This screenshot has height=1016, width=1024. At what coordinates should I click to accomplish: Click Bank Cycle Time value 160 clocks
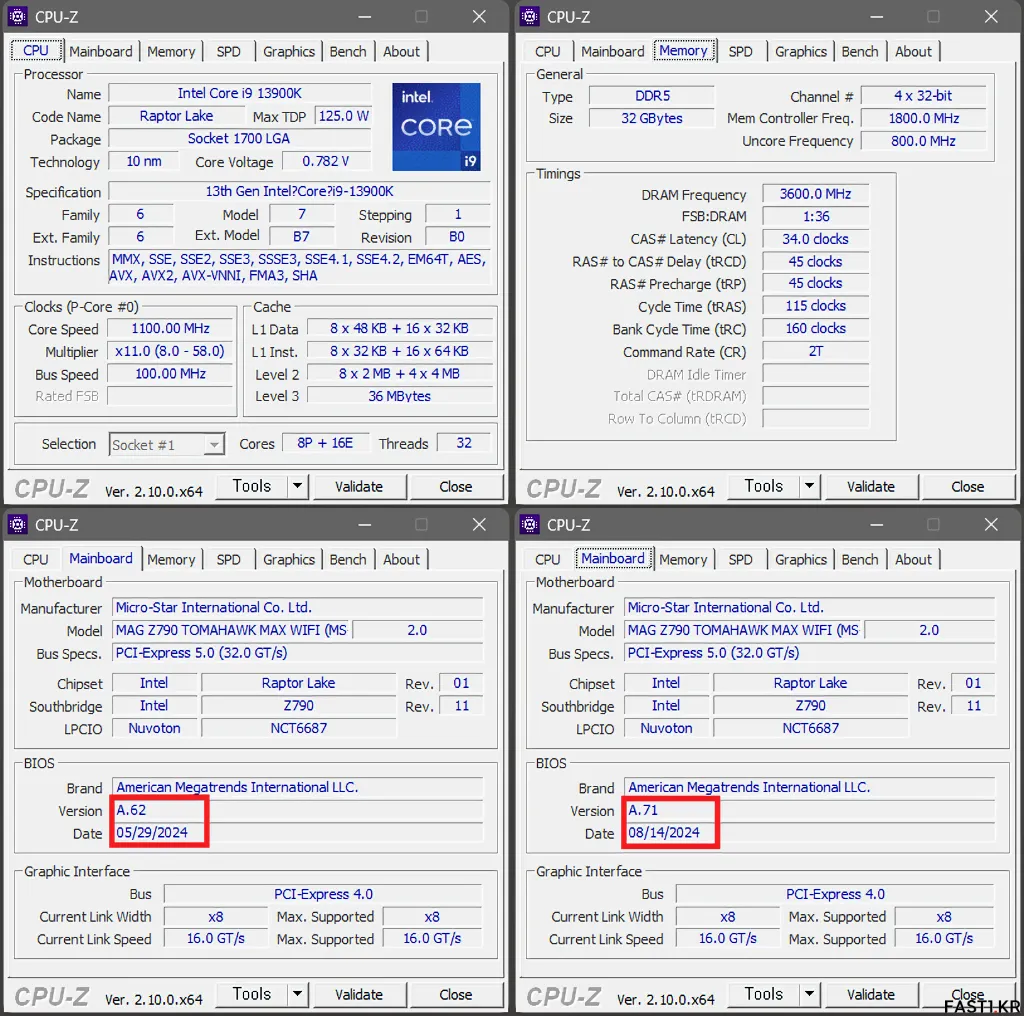coord(816,328)
